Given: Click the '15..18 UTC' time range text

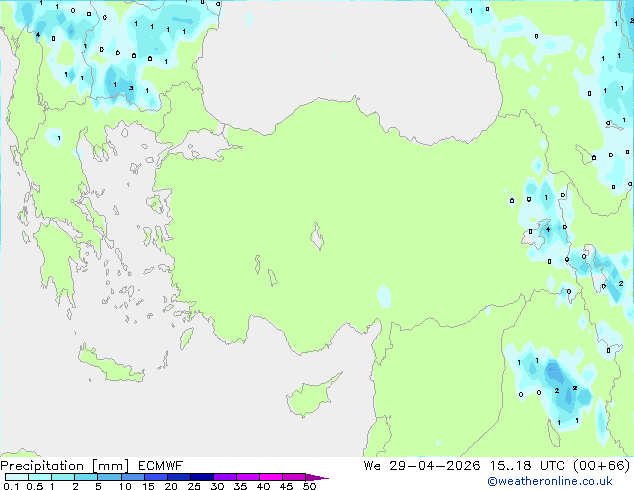Looking at the screenshot, I should (x=526, y=466).
